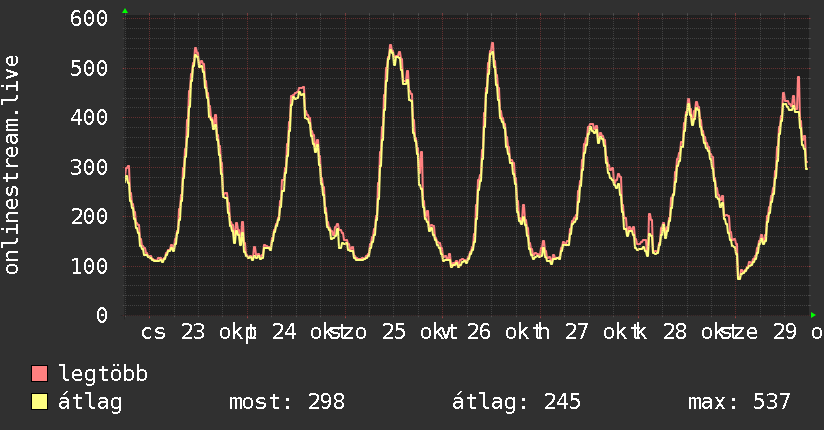Click the green arrow atop the y-axis
This screenshot has width=824, height=430.
(125, 11)
